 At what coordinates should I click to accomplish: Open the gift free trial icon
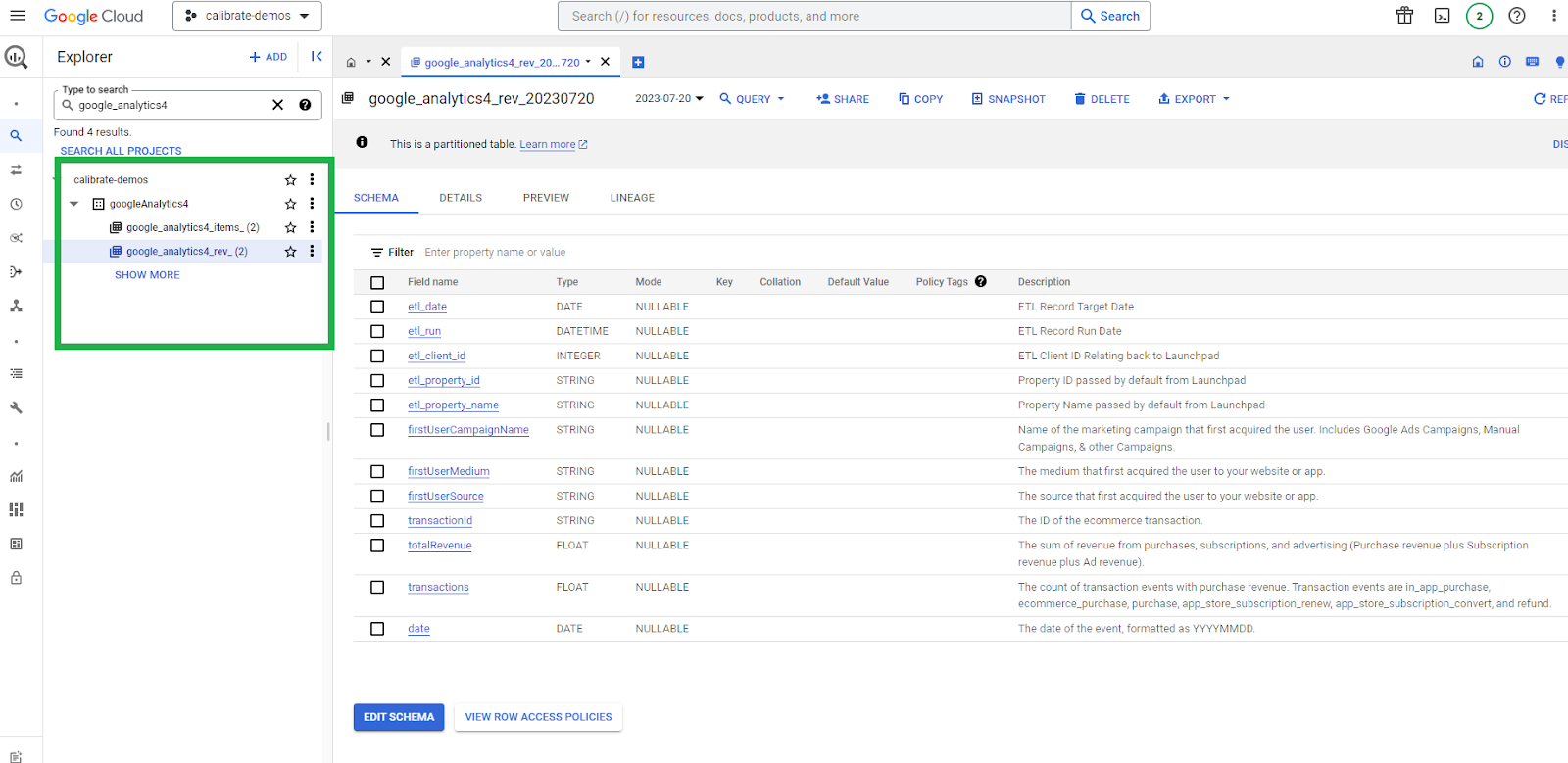pos(1404,16)
